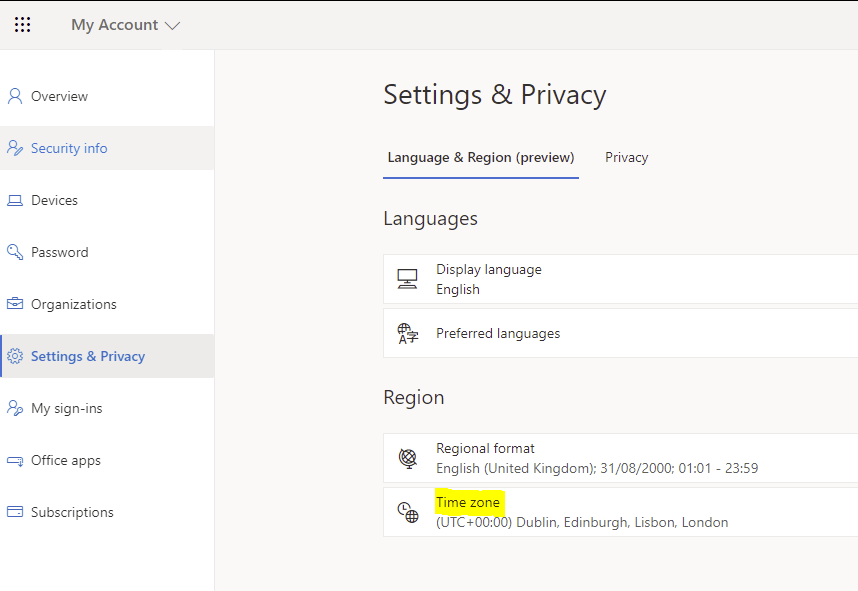
Task: Click the English (United Kingdom) format value
Action: click(x=597, y=468)
